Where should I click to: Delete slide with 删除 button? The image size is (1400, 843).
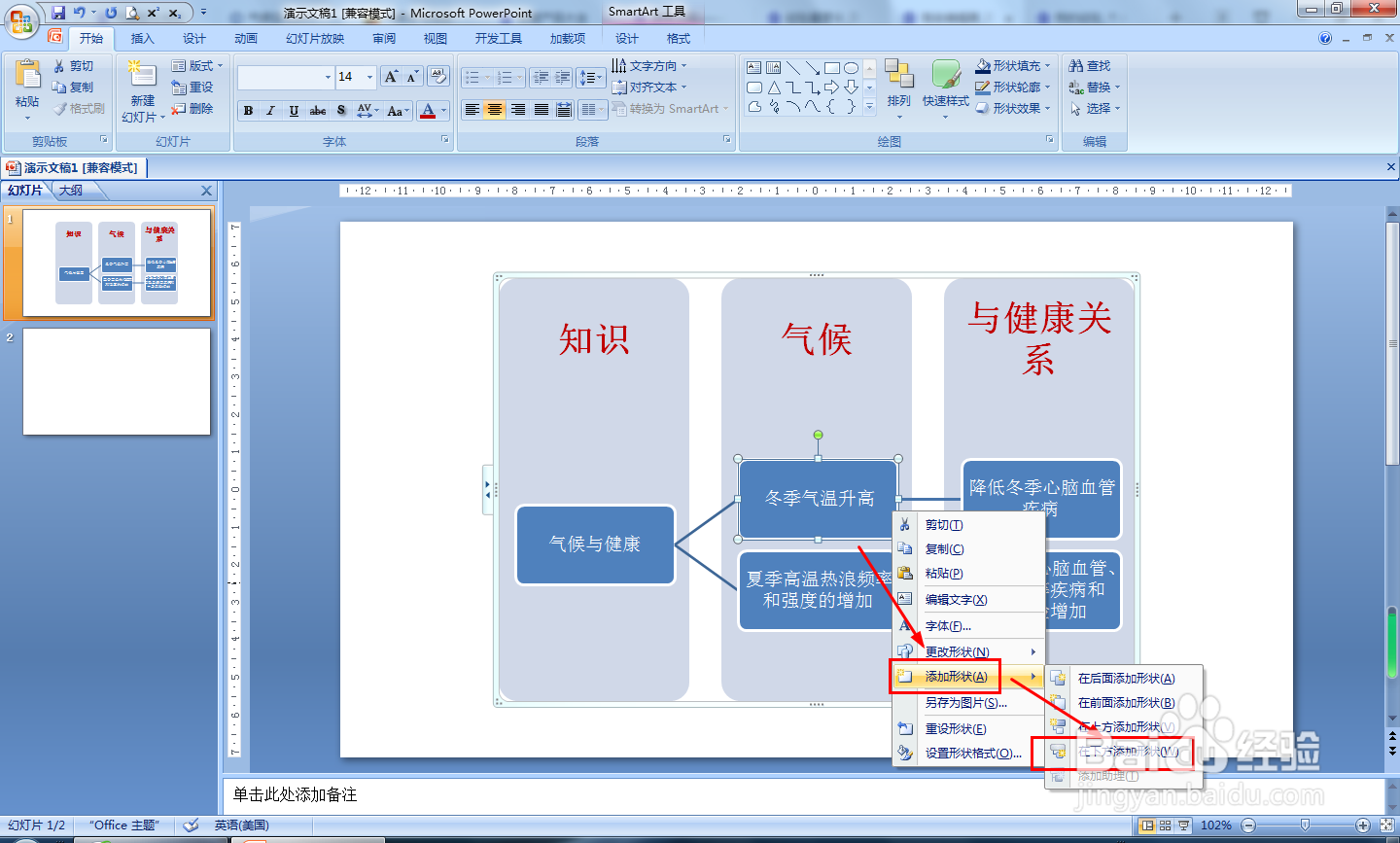192,109
